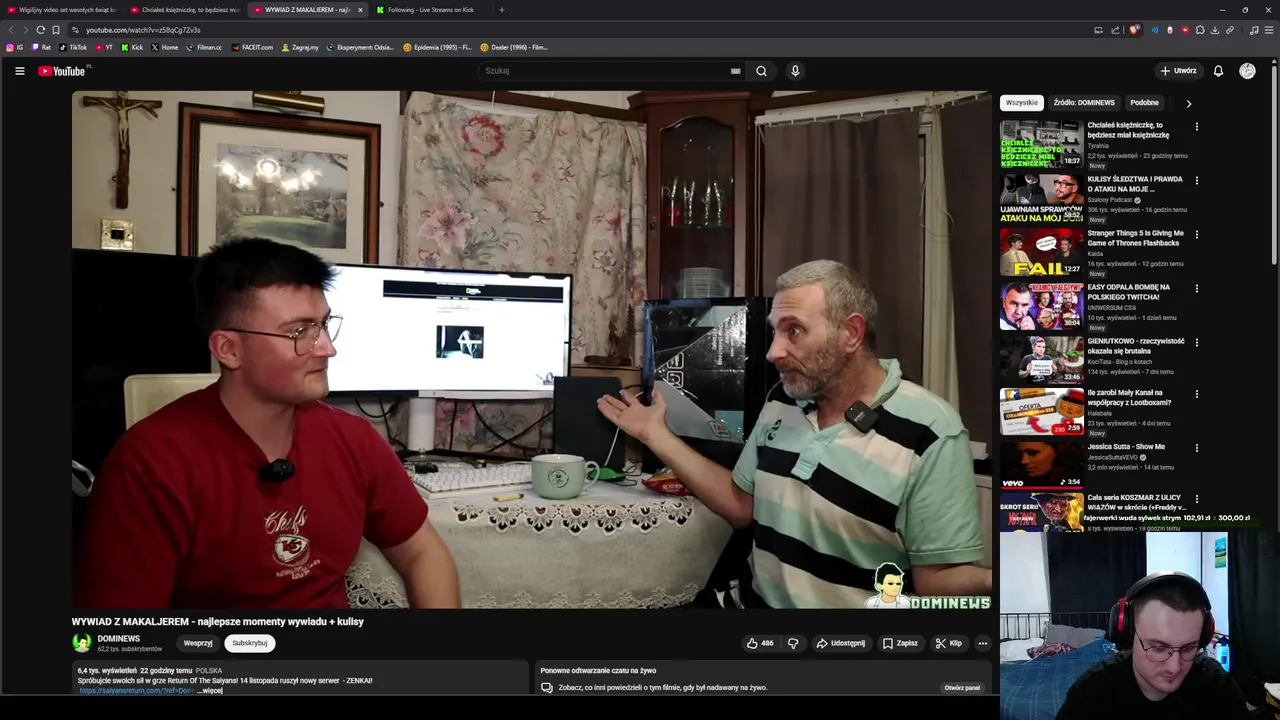Click the search magnifier button
The height and width of the screenshot is (720, 1280).
[x=761, y=71]
